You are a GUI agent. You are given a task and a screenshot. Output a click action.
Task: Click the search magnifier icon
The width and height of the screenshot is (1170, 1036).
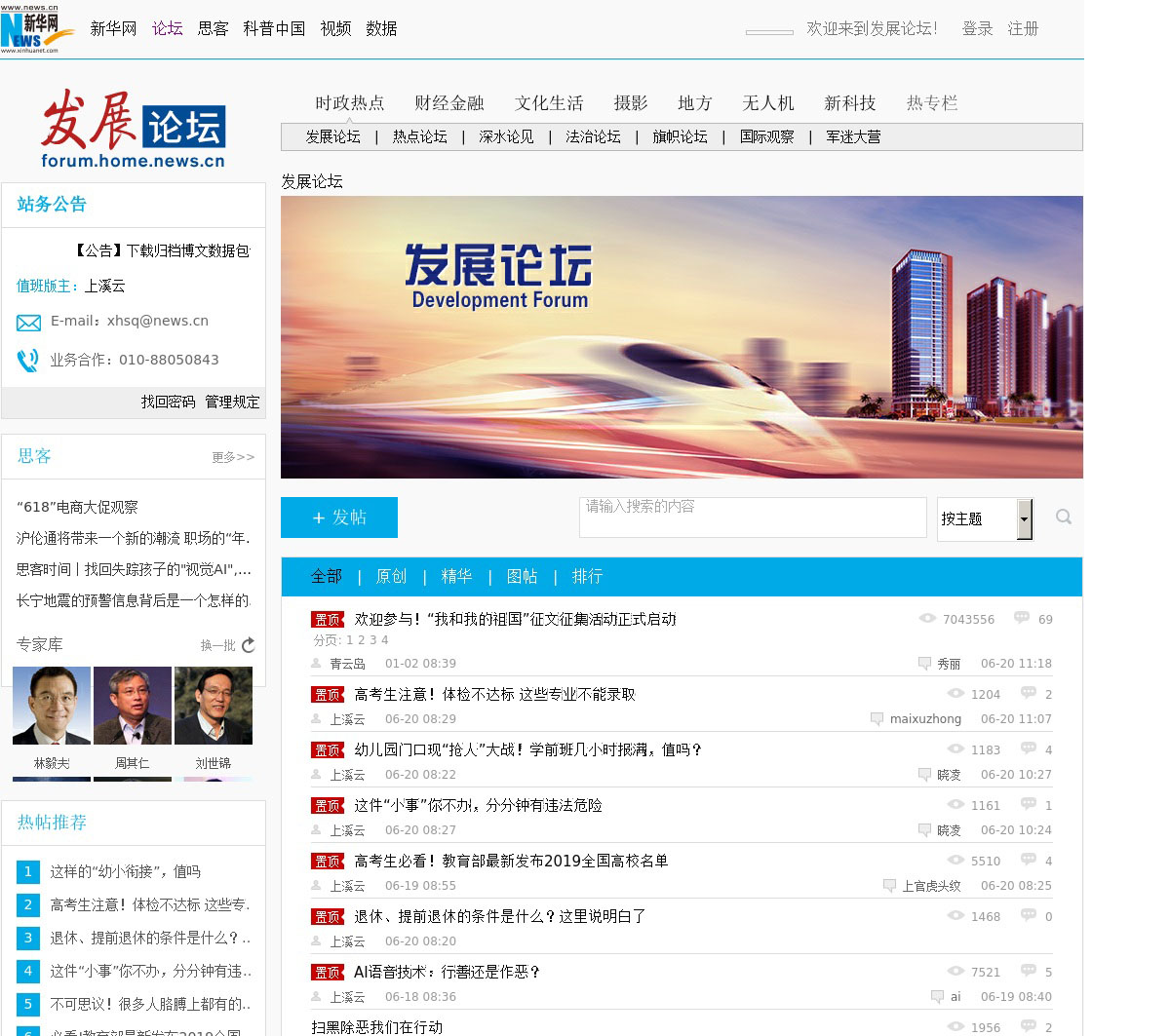[x=1064, y=517]
